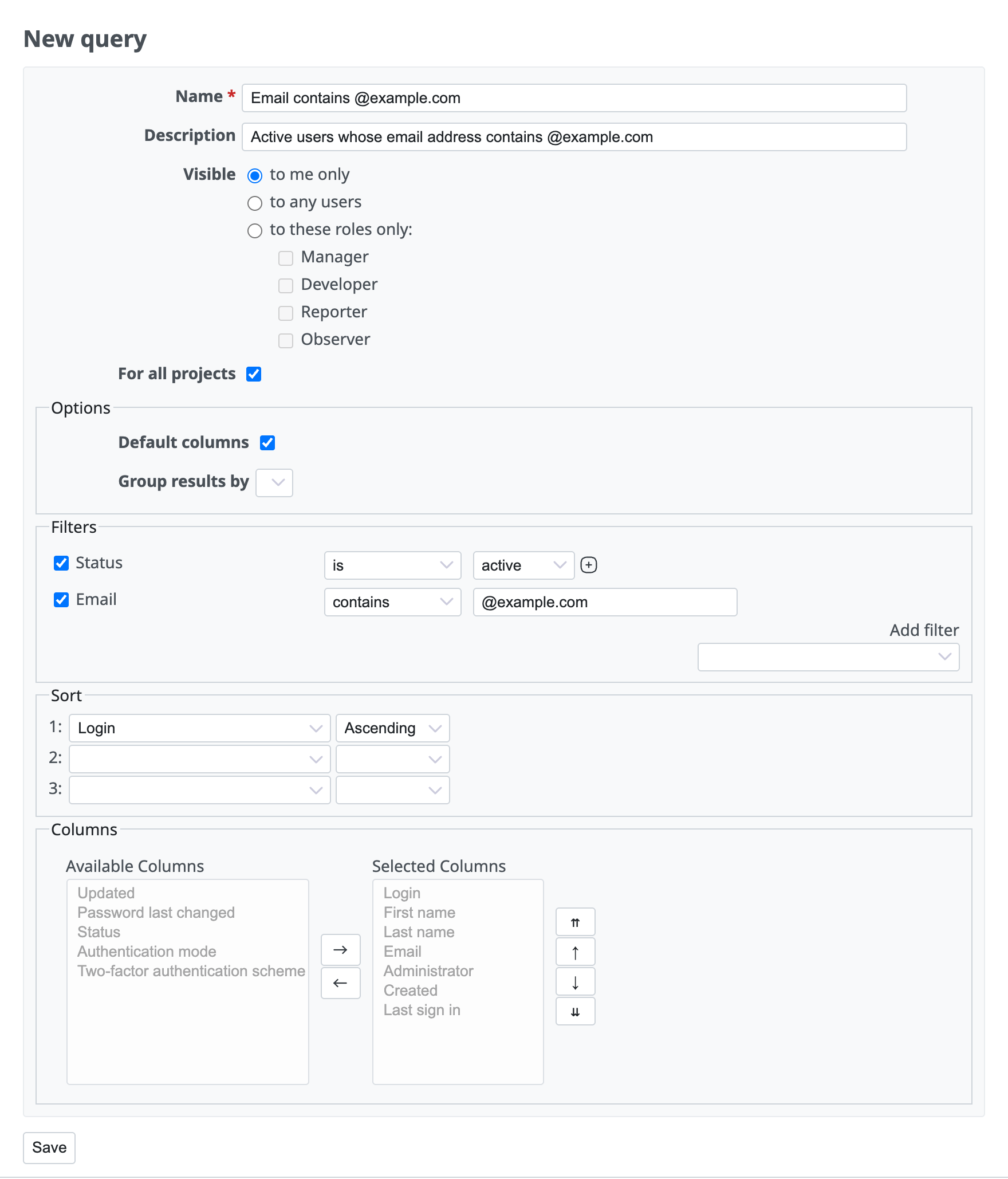1008x1179 pixels.
Task: Open first sort field dropdown showing Login
Action: pyautogui.click(x=200, y=728)
